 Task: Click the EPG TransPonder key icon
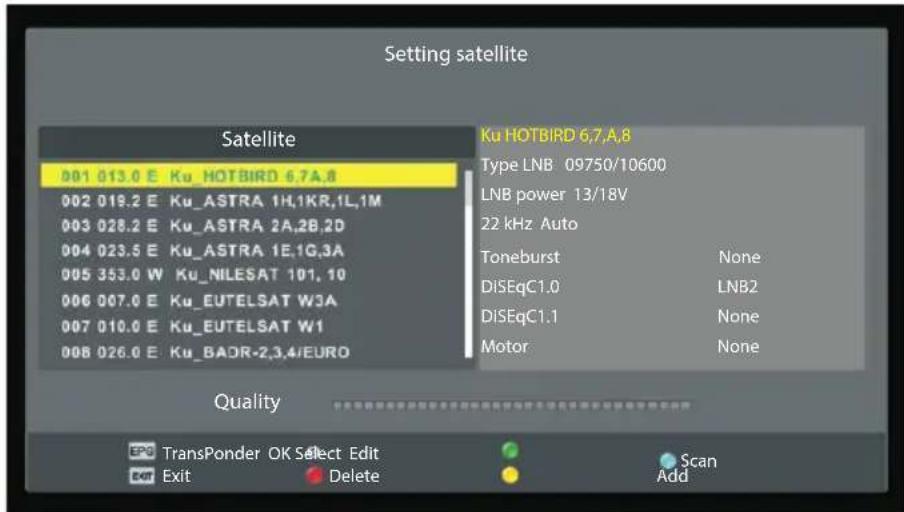(x=142, y=451)
